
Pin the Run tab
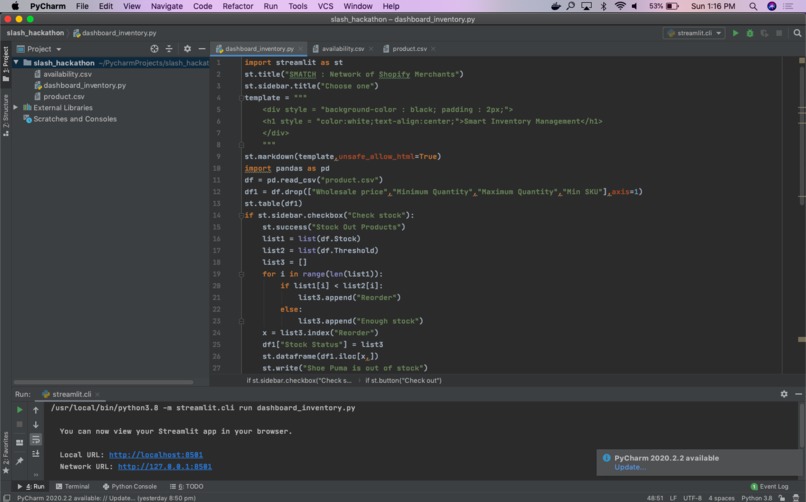tap(20, 461)
